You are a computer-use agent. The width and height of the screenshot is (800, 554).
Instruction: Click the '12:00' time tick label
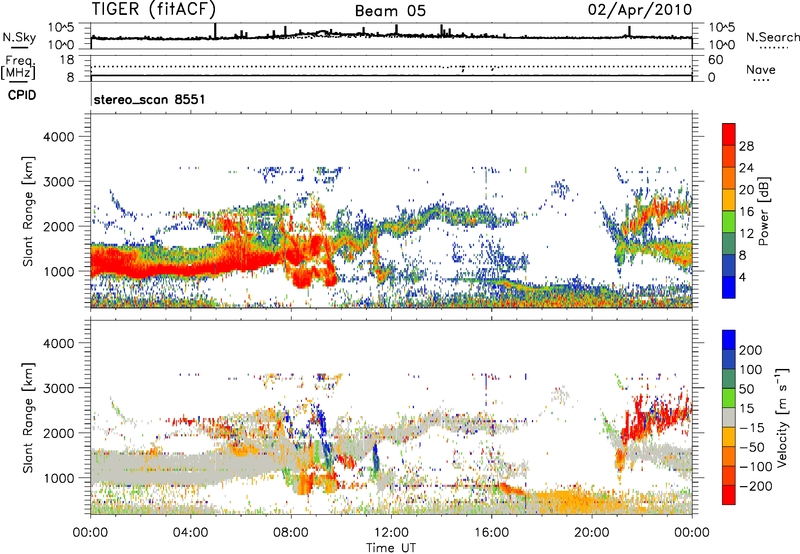coord(391,533)
